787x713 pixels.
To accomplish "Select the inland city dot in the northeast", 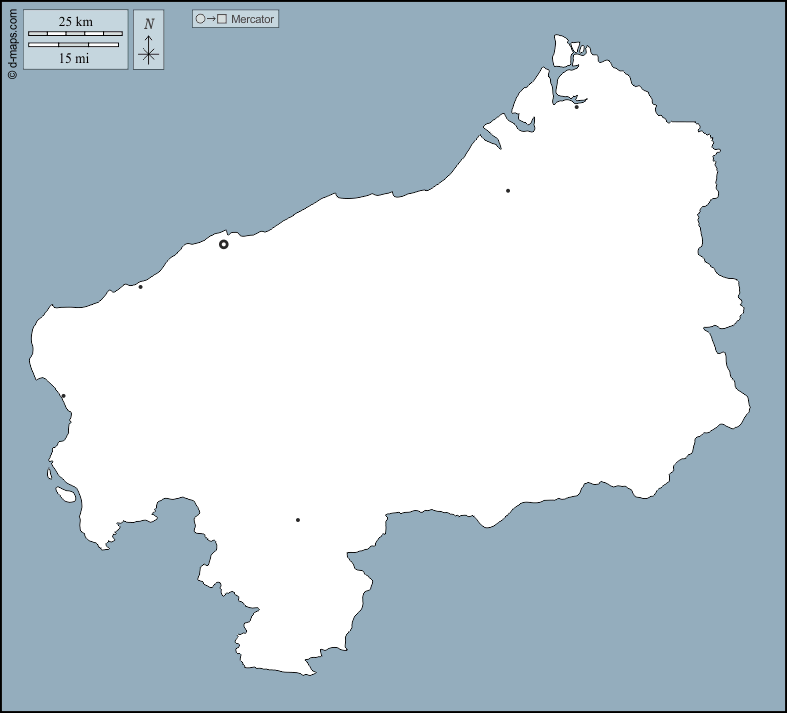I will click(508, 191).
